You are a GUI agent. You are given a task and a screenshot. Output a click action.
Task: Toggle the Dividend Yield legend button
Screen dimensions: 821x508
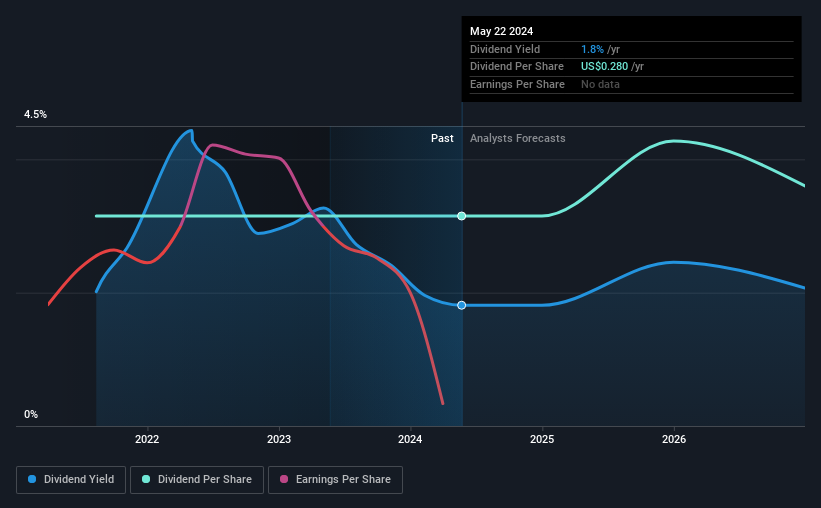(x=71, y=480)
